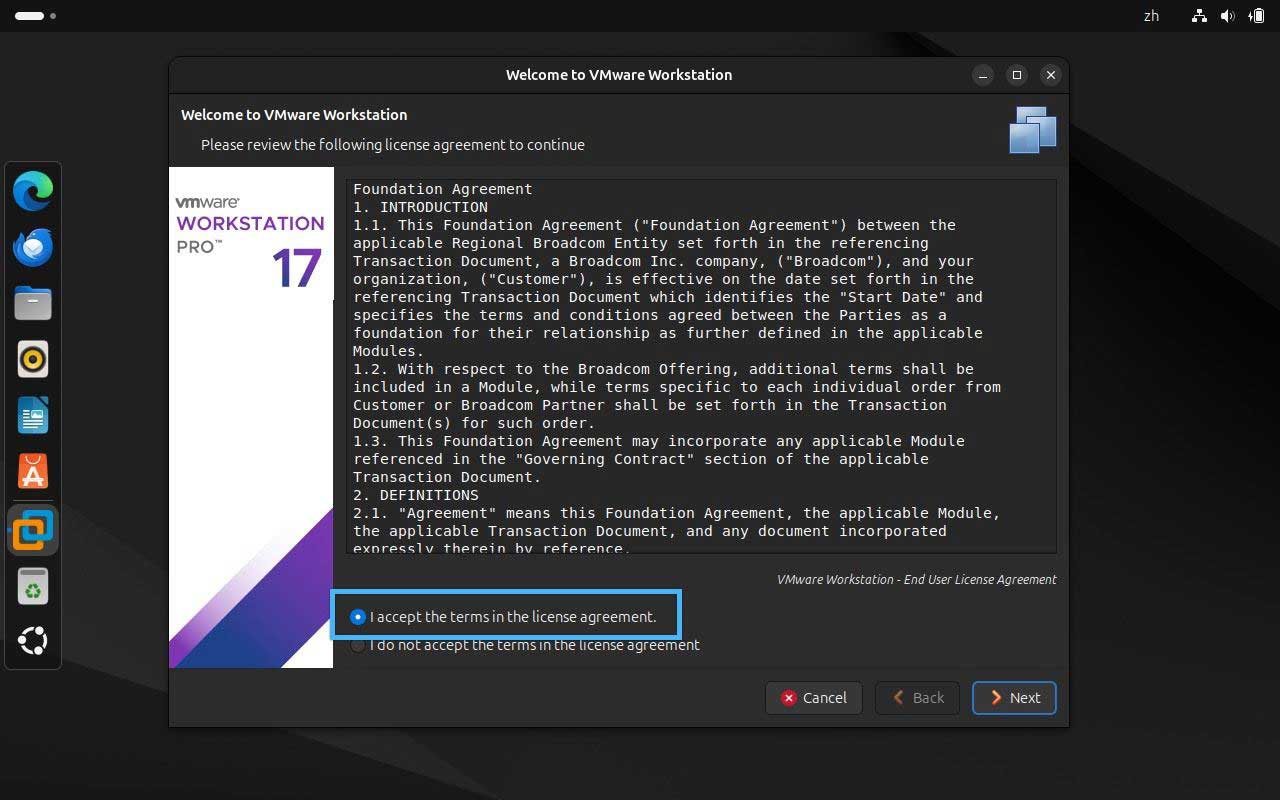This screenshot has height=800, width=1280.
Task: Close the VMware Workstation welcome window
Action: pos(1050,75)
